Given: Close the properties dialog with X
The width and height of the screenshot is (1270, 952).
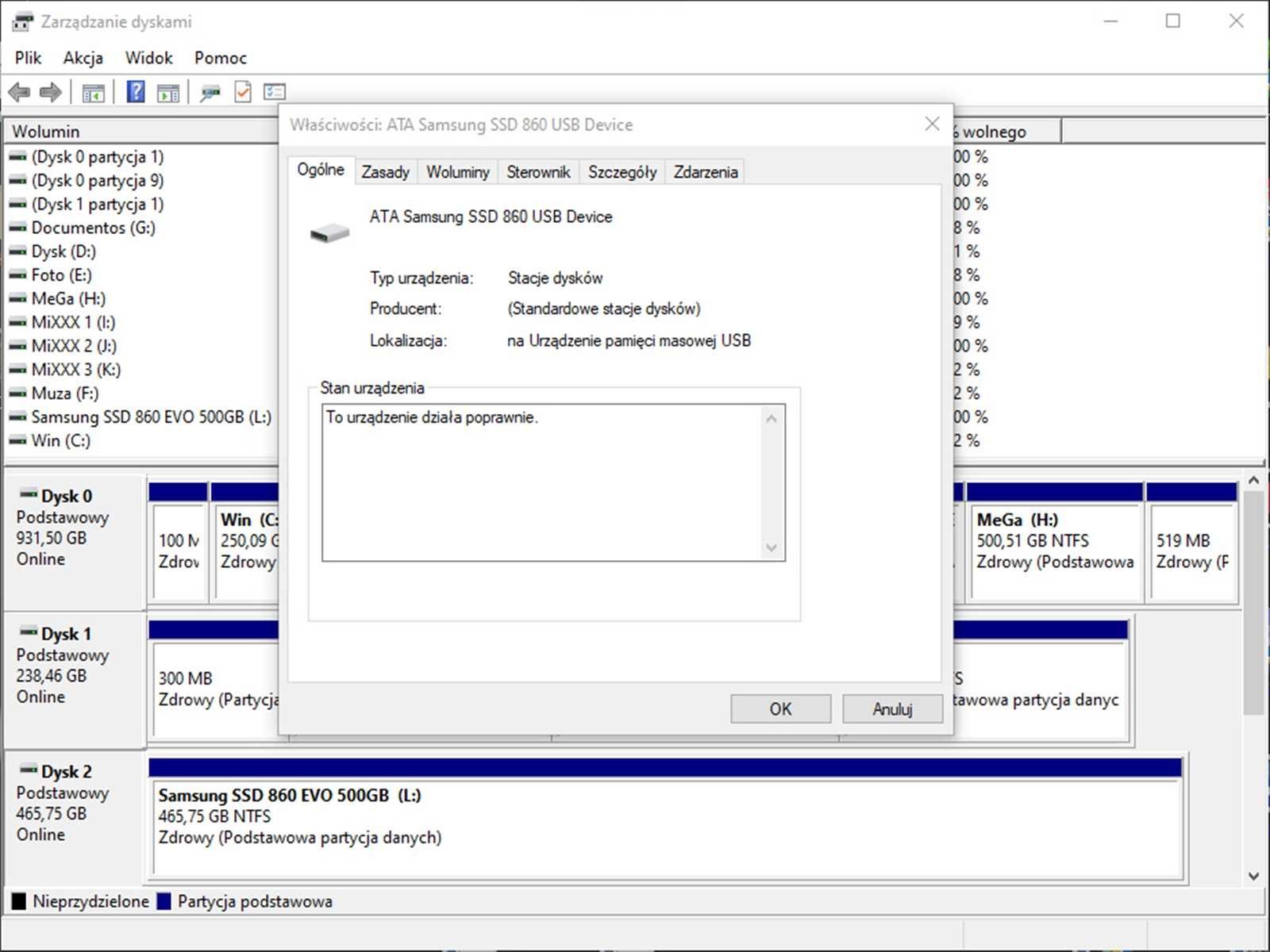Looking at the screenshot, I should click(x=932, y=124).
